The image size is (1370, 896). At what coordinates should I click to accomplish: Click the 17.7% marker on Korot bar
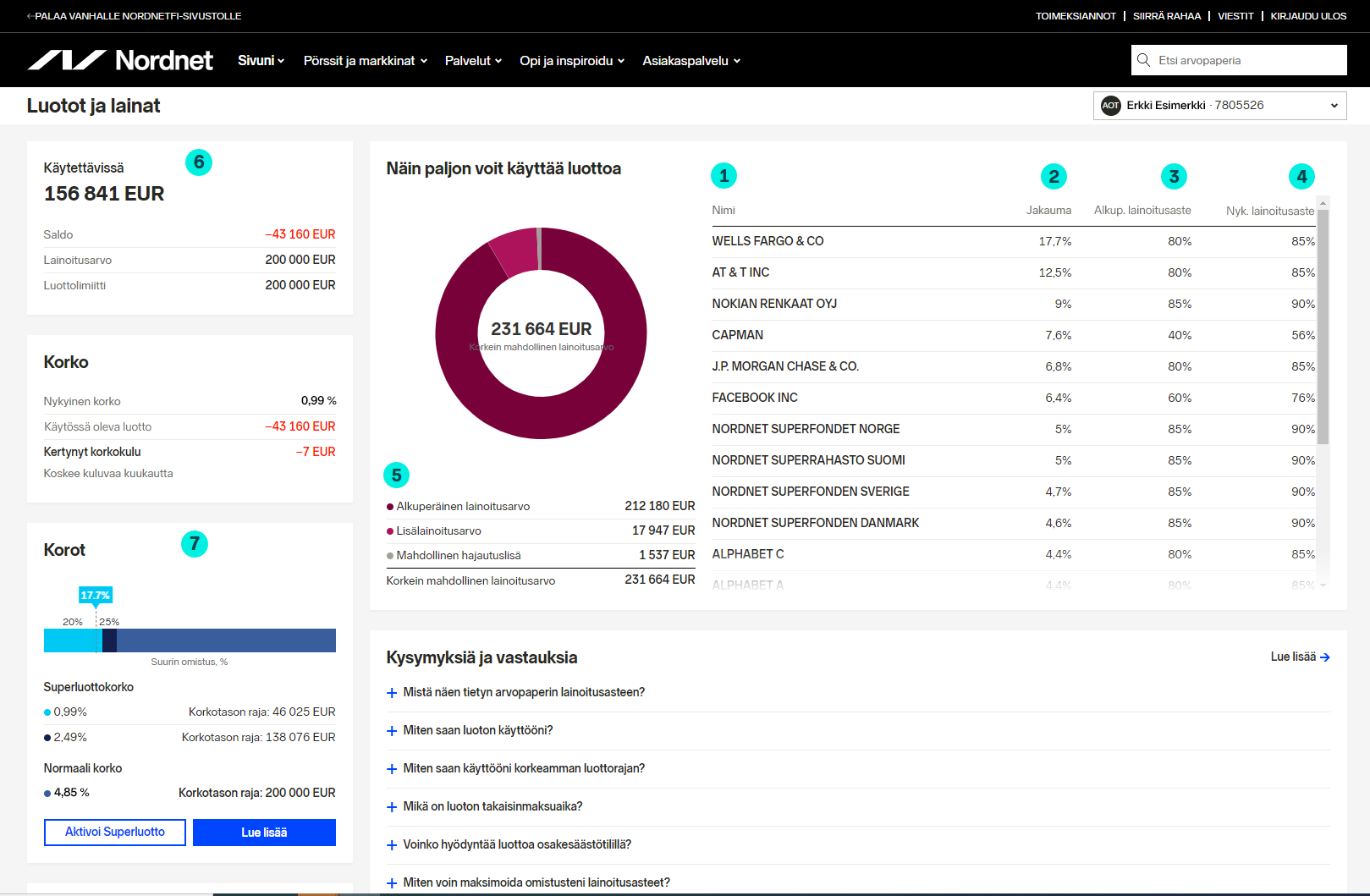tap(96, 595)
